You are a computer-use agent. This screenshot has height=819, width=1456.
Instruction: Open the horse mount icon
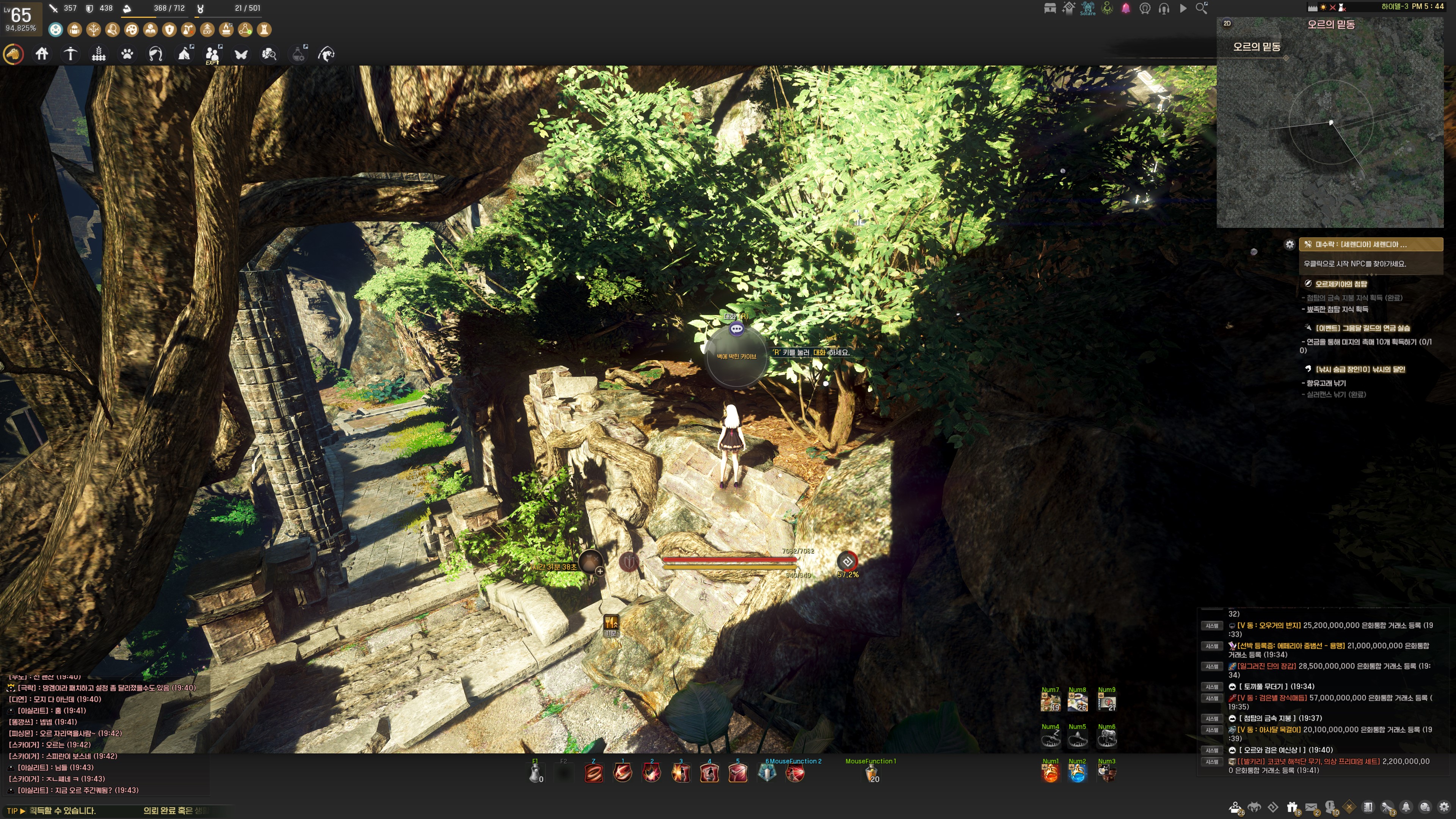point(14,54)
